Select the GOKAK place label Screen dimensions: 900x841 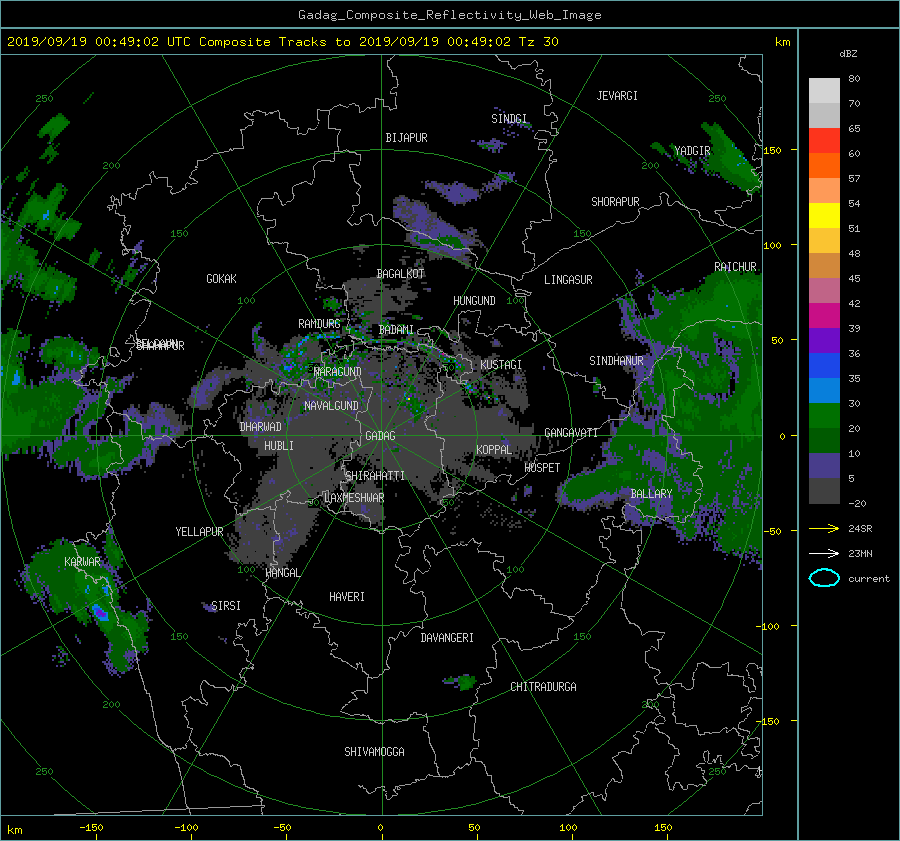(x=221, y=279)
